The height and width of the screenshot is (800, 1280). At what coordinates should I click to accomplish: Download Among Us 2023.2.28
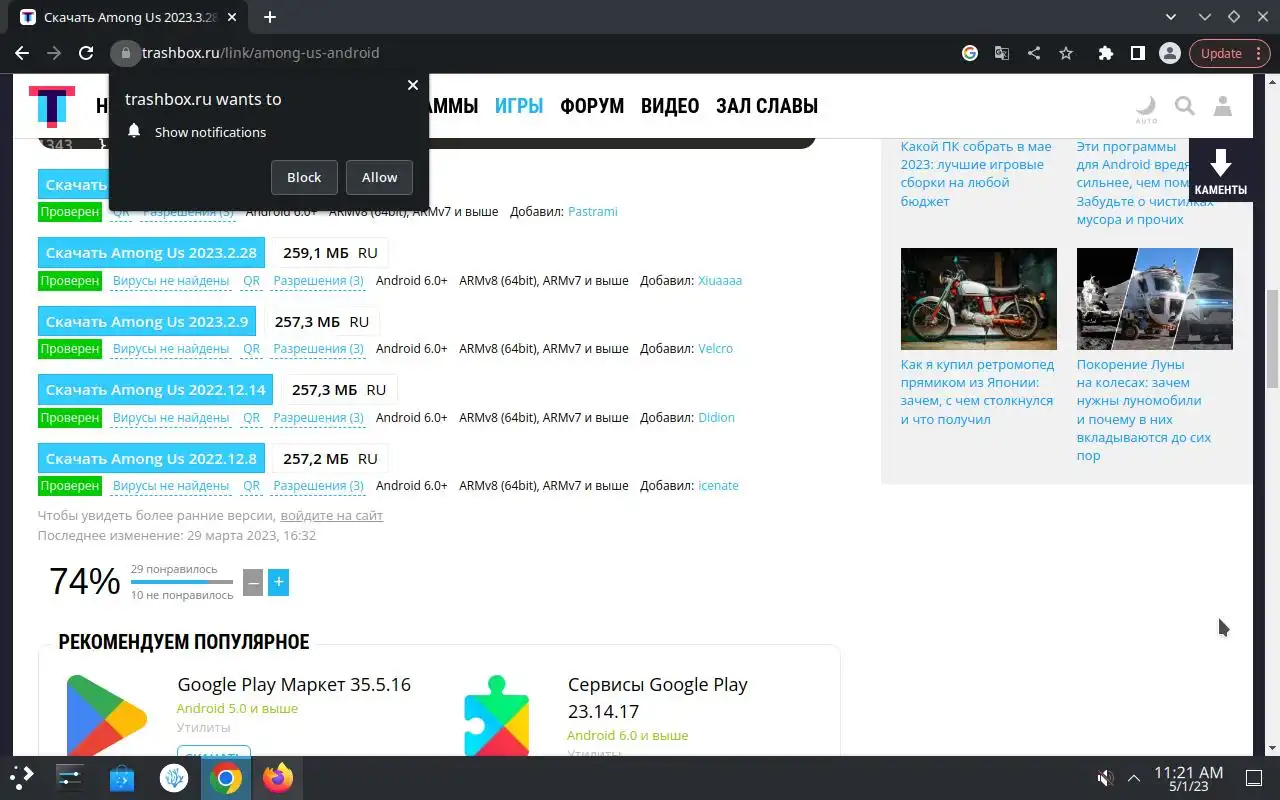coord(151,253)
